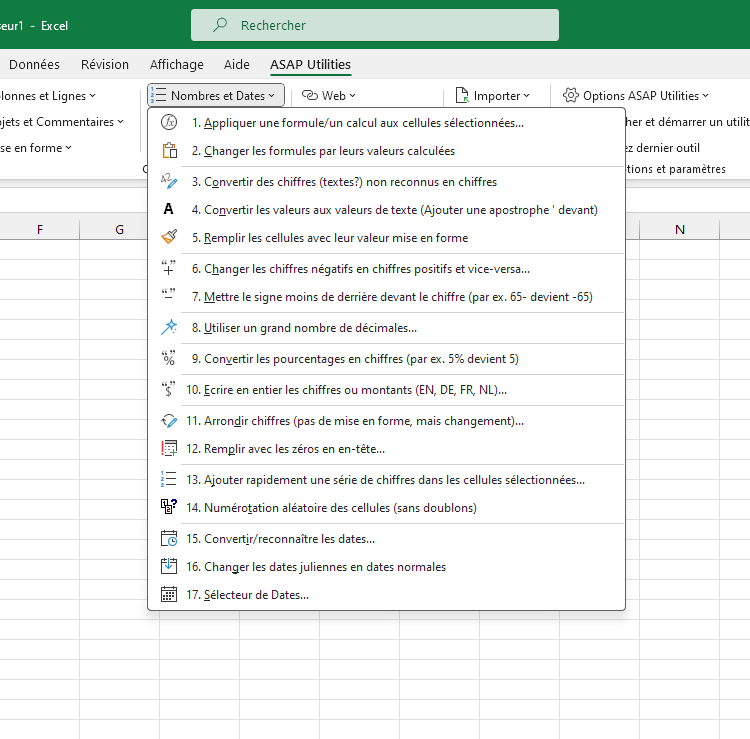Click the random numbering icon with question mark

tap(169, 507)
